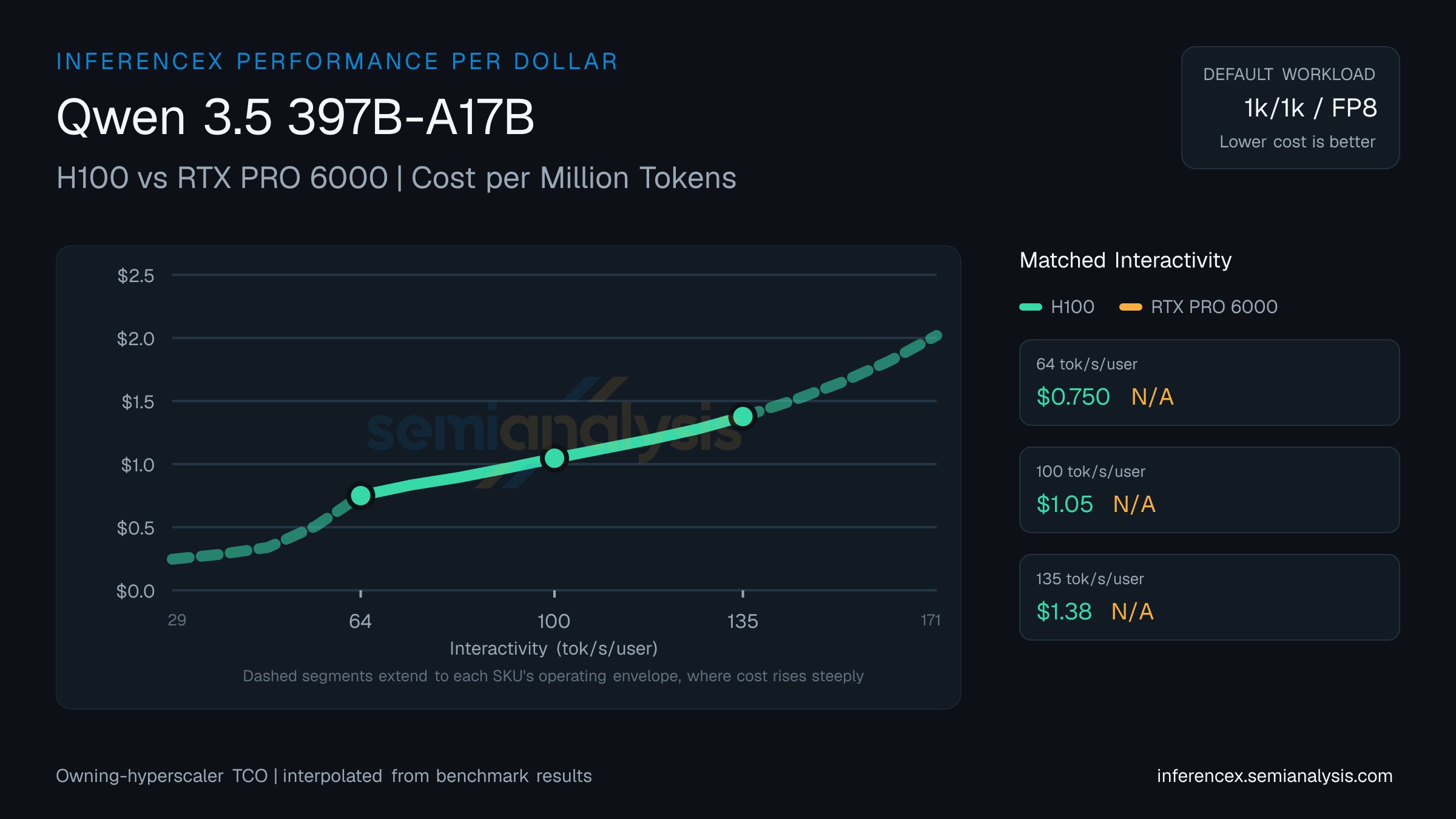Click the data point at 135 tok/s/user
This screenshot has height=819, width=1456.
(743, 416)
